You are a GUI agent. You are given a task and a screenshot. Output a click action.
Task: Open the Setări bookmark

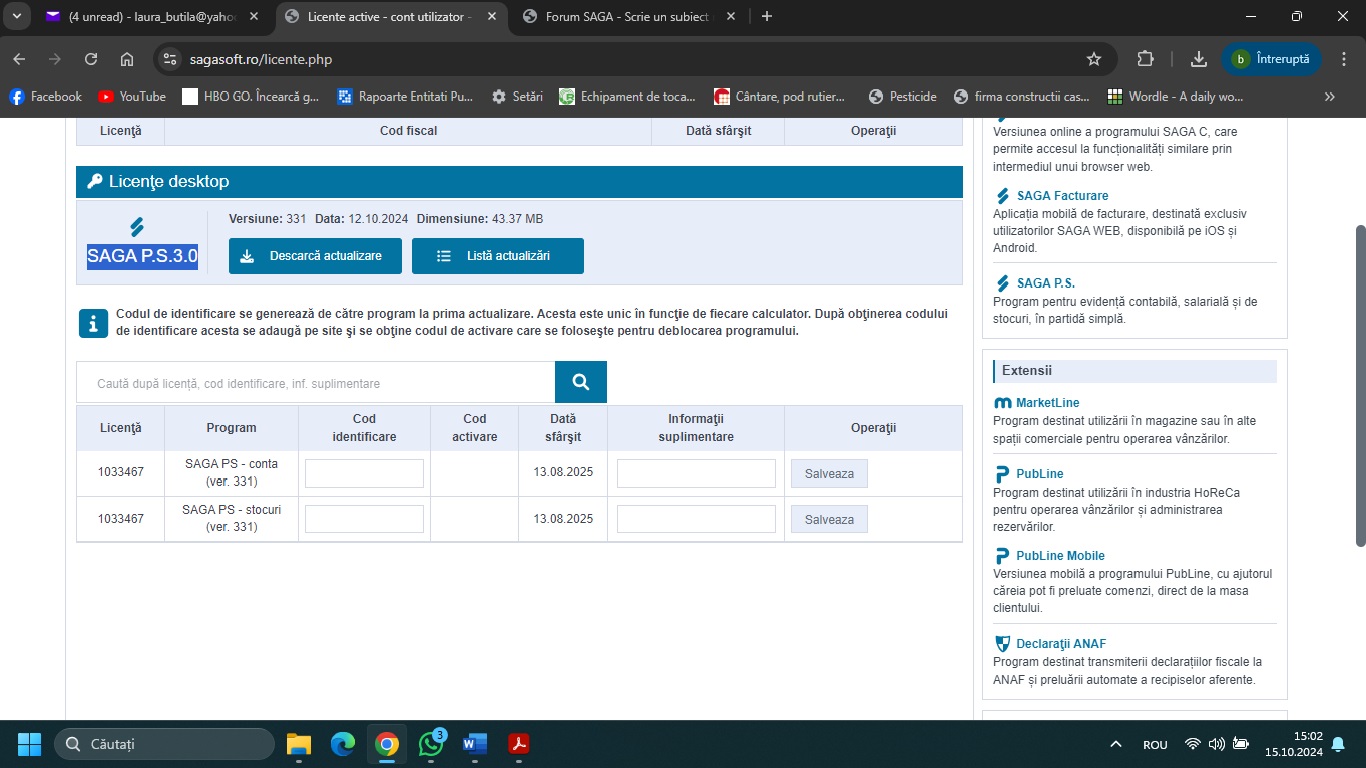tap(517, 97)
